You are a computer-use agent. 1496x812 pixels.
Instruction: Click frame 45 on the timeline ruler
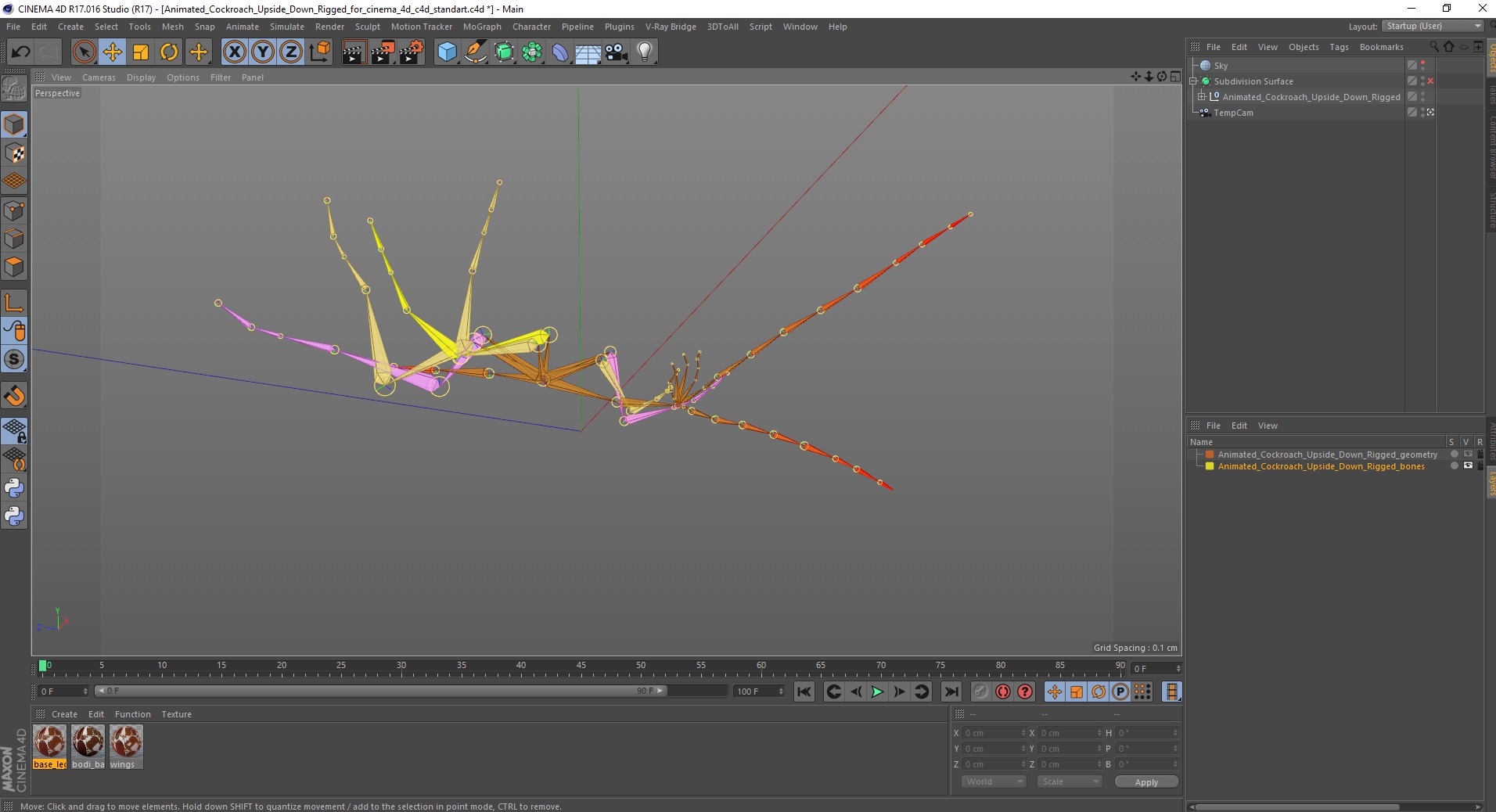581,667
